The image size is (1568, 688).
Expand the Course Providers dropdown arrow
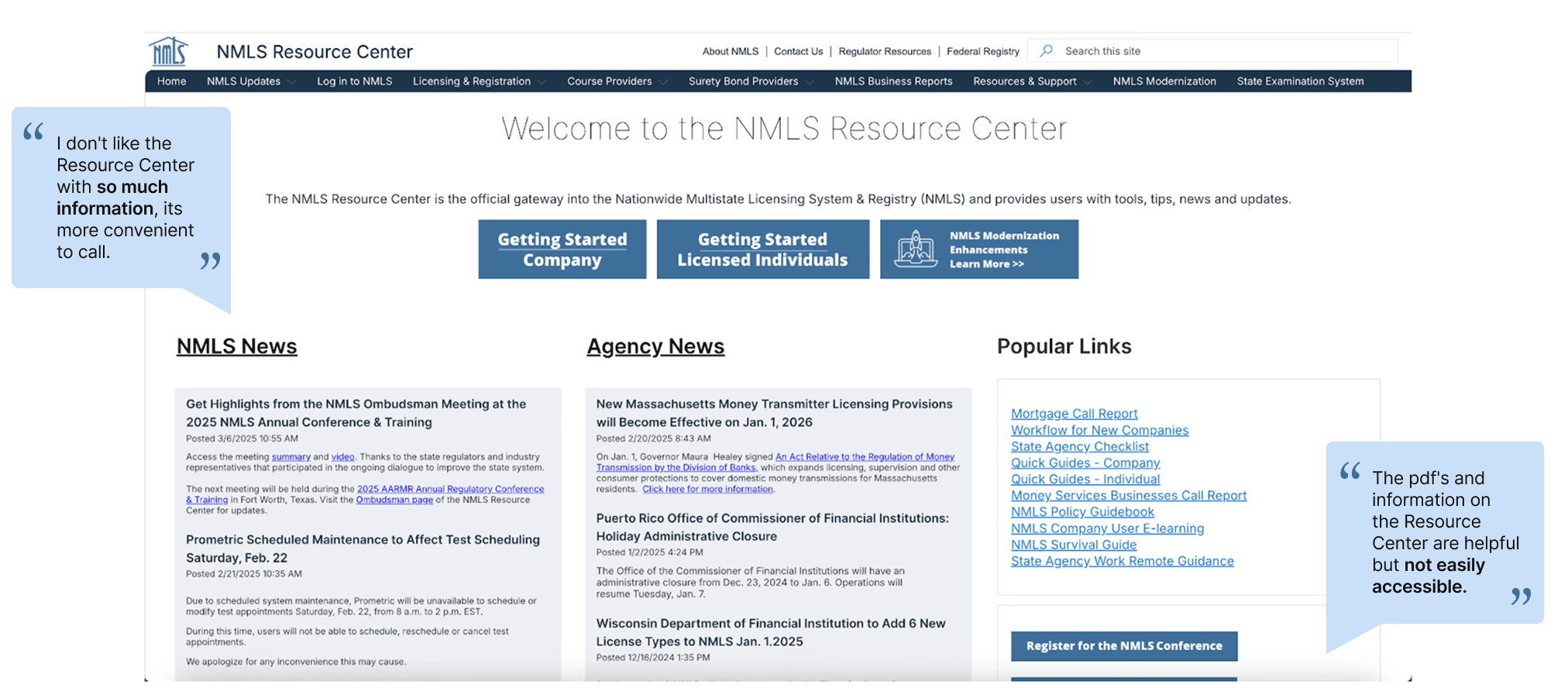(x=662, y=81)
